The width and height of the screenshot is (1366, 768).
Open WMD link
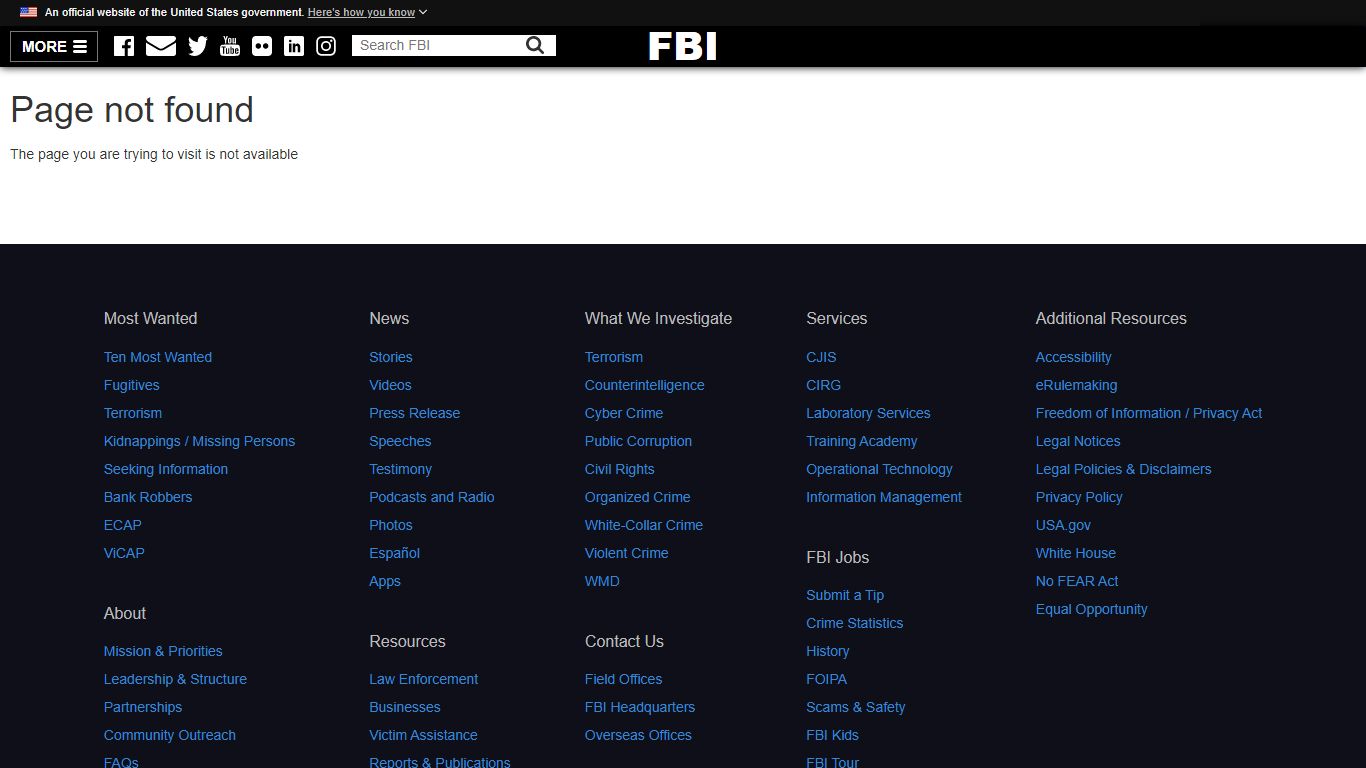click(602, 581)
